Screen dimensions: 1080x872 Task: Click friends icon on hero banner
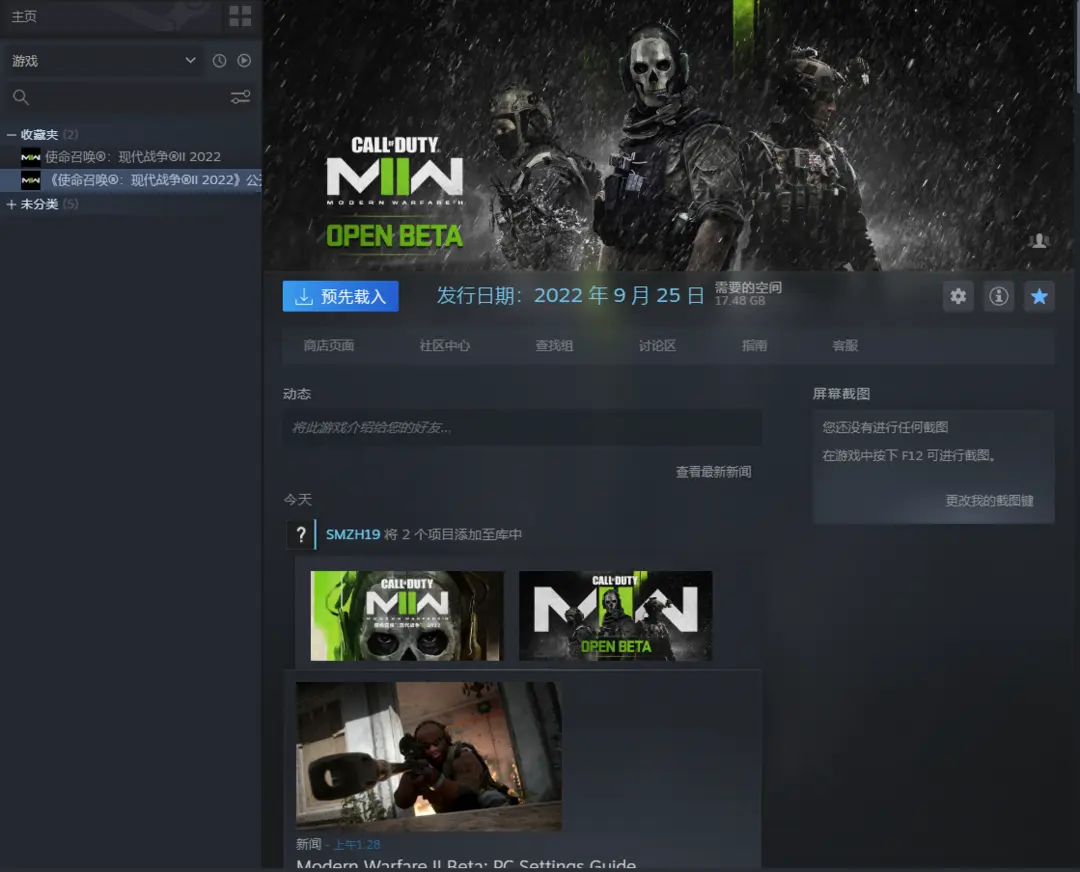coord(1039,240)
